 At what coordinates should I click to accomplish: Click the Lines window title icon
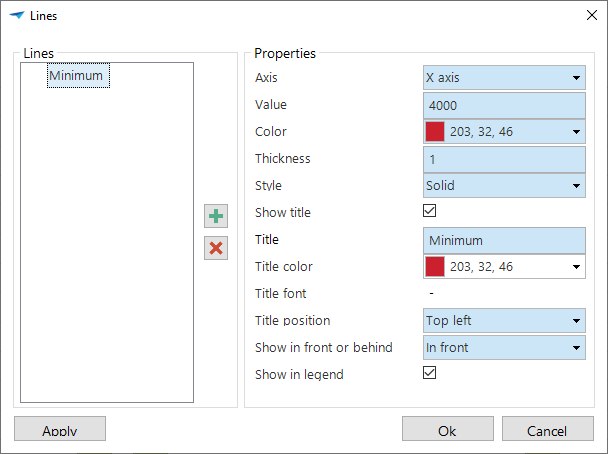pyautogui.click(x=16, y=16)
